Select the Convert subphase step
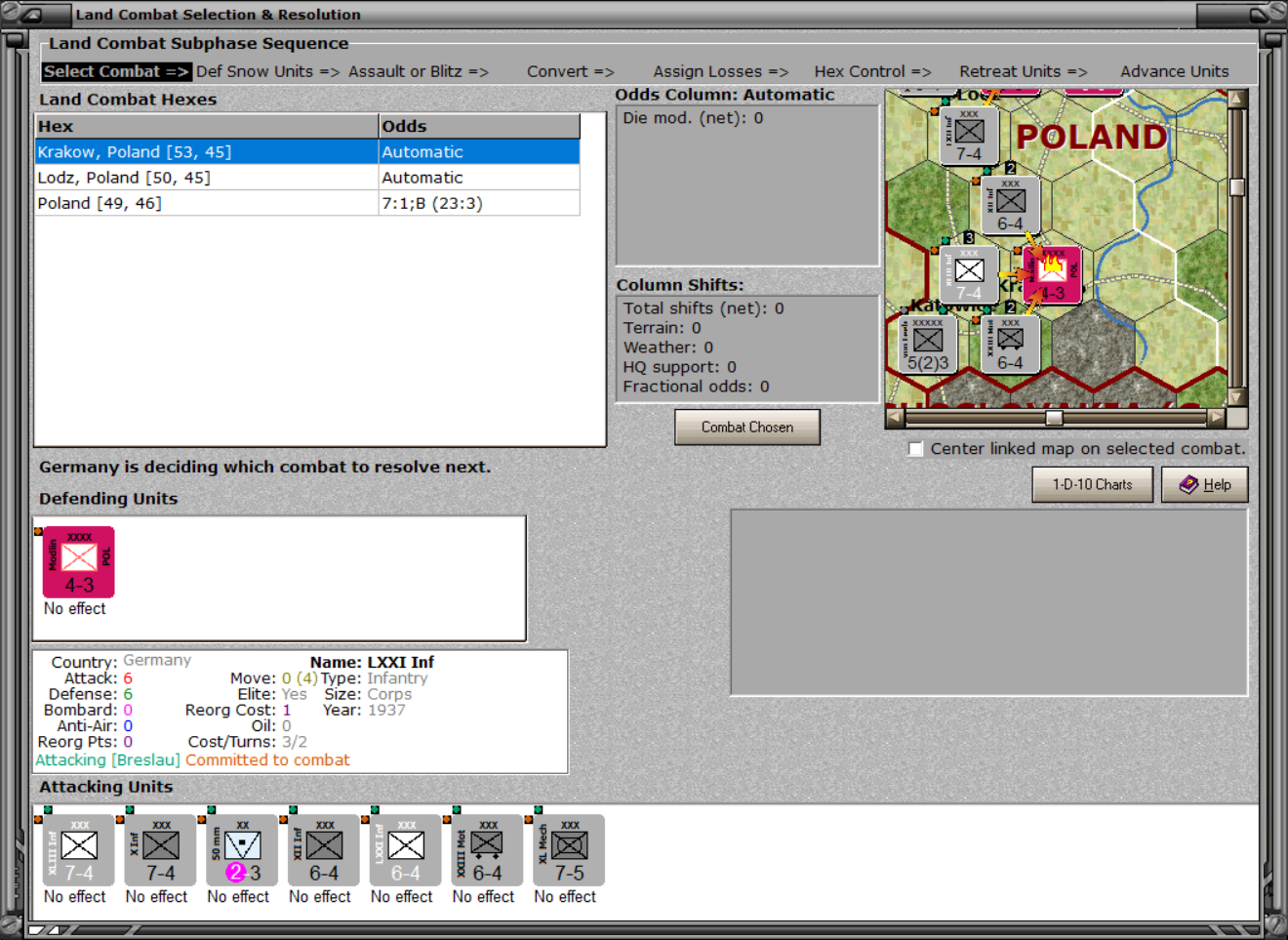 pyautogui.click(x=570, y=71)
